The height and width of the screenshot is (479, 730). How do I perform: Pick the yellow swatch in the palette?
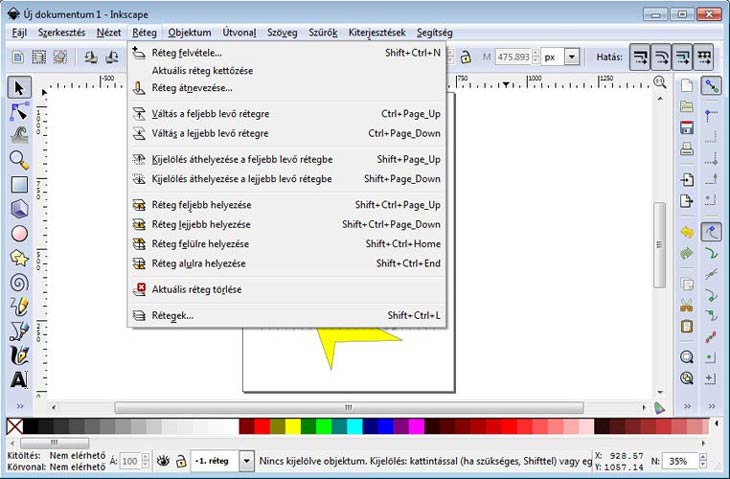point(293,427)
